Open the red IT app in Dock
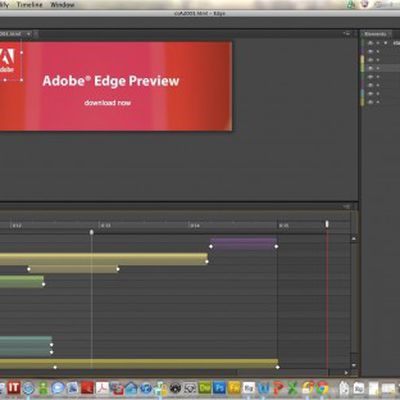This screenshot has height=400, width=400. (x=14, y=388)
